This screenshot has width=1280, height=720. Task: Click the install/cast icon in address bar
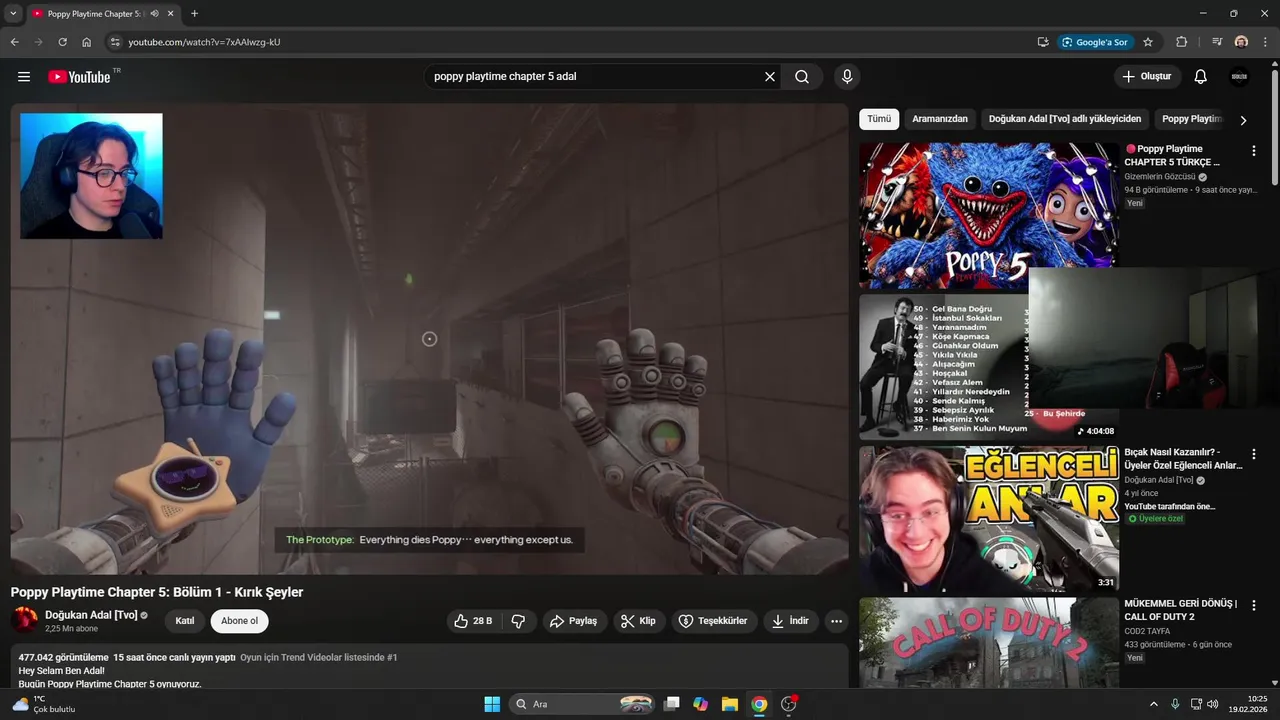[x=1043, y=42]
